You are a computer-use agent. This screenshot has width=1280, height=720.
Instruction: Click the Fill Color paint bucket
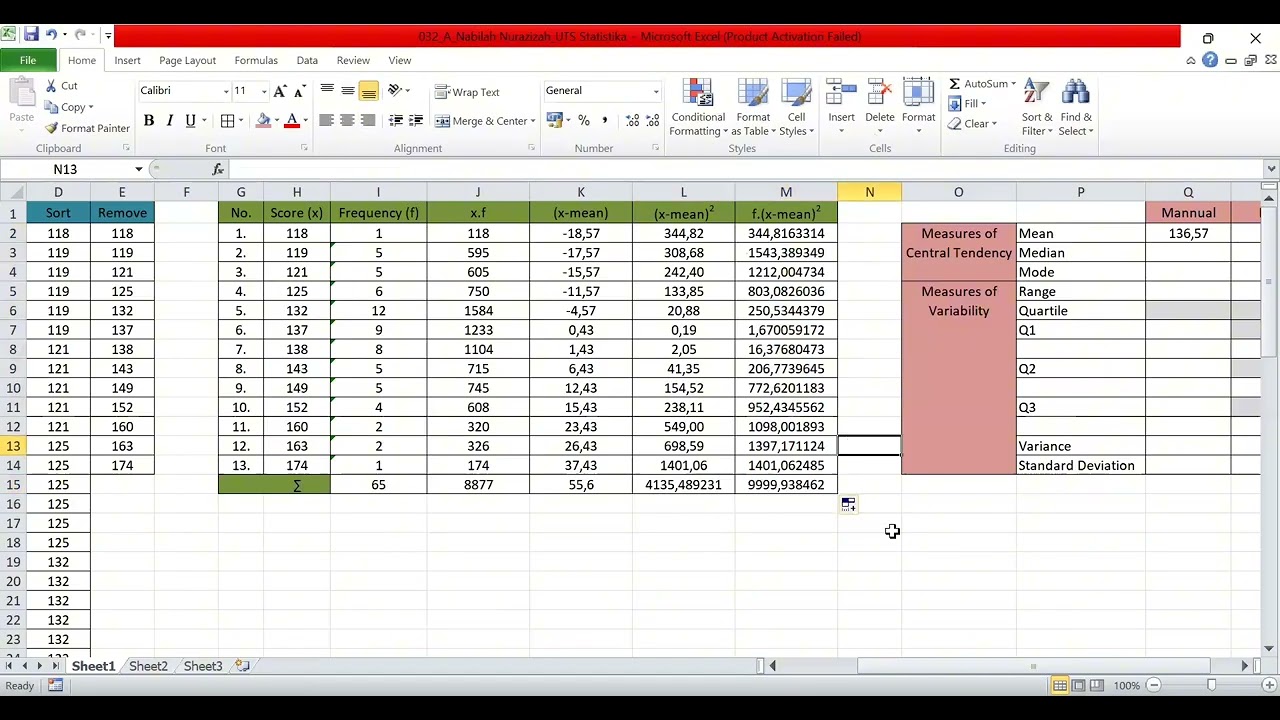[x=263, y=121]
